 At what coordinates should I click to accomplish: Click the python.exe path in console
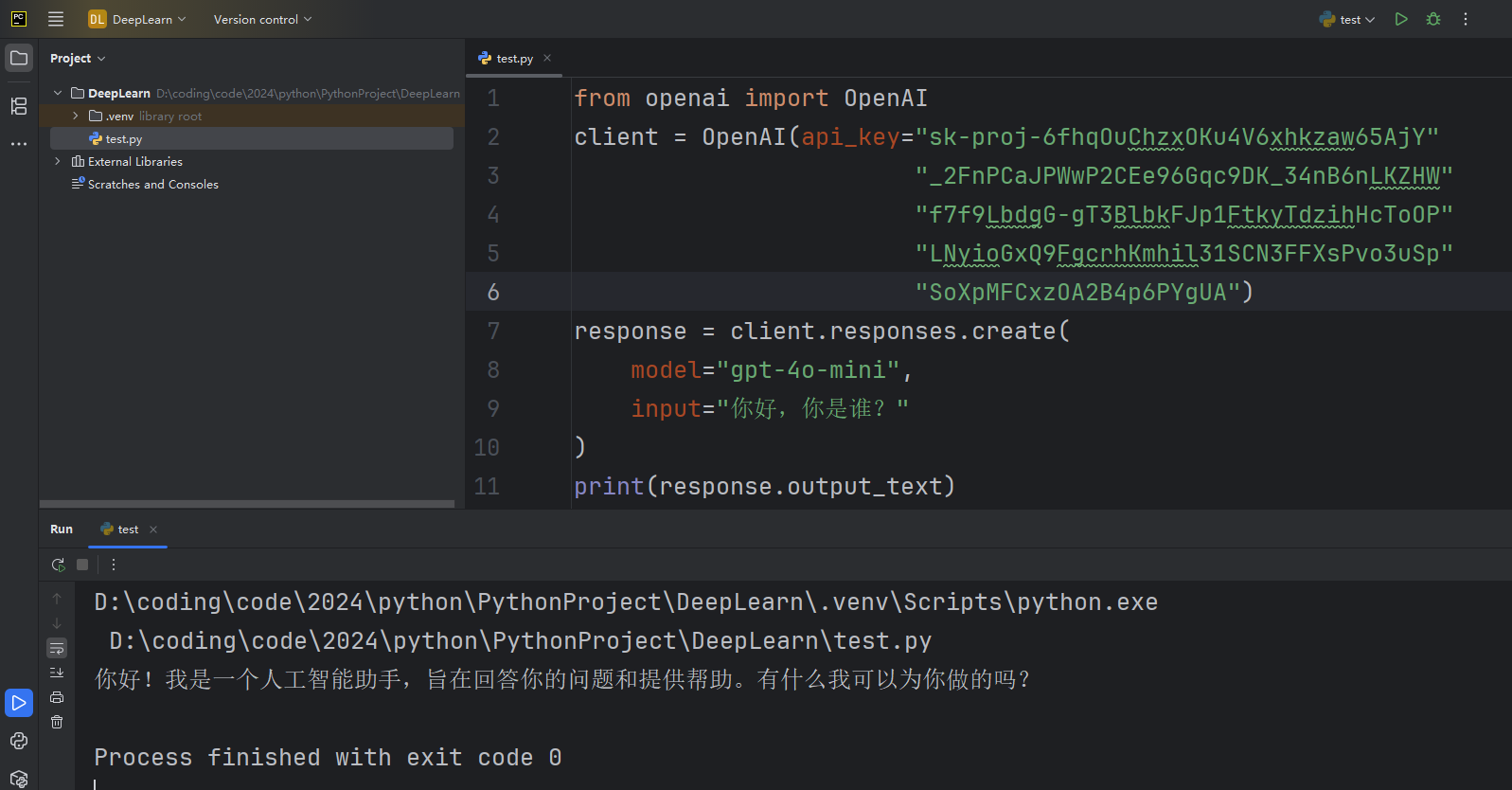(626, 601)
